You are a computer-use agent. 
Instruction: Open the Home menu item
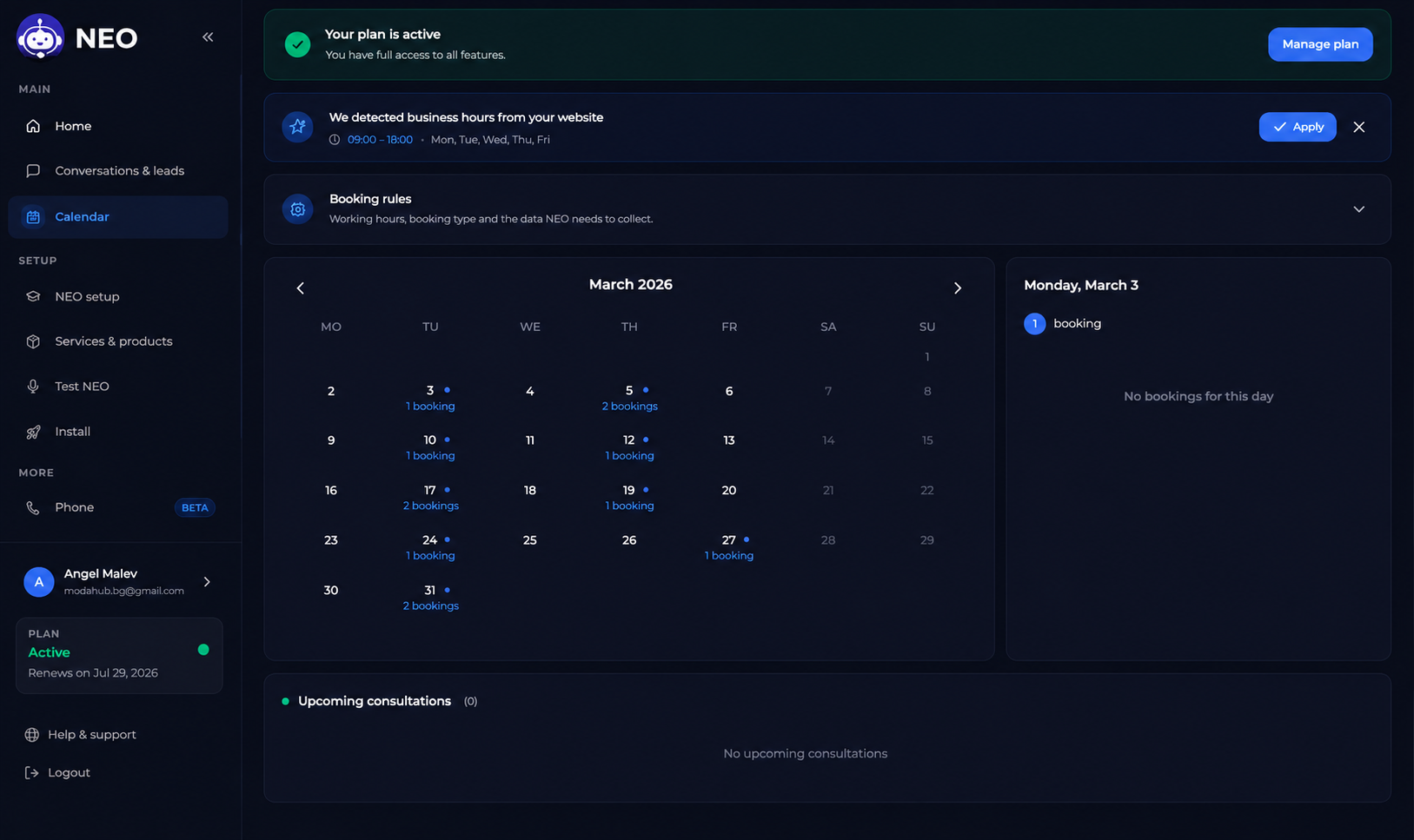coord(118,126)
